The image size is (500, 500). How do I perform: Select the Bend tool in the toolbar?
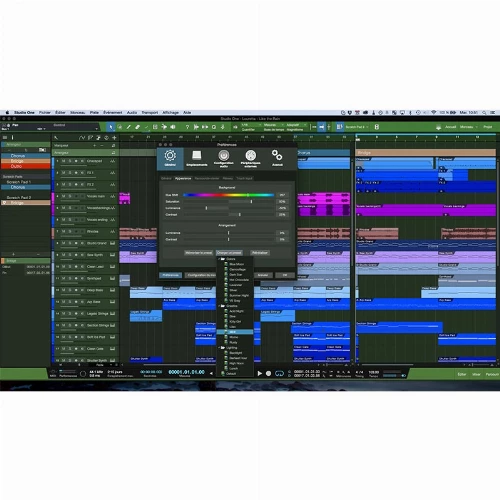click(164, 127)
